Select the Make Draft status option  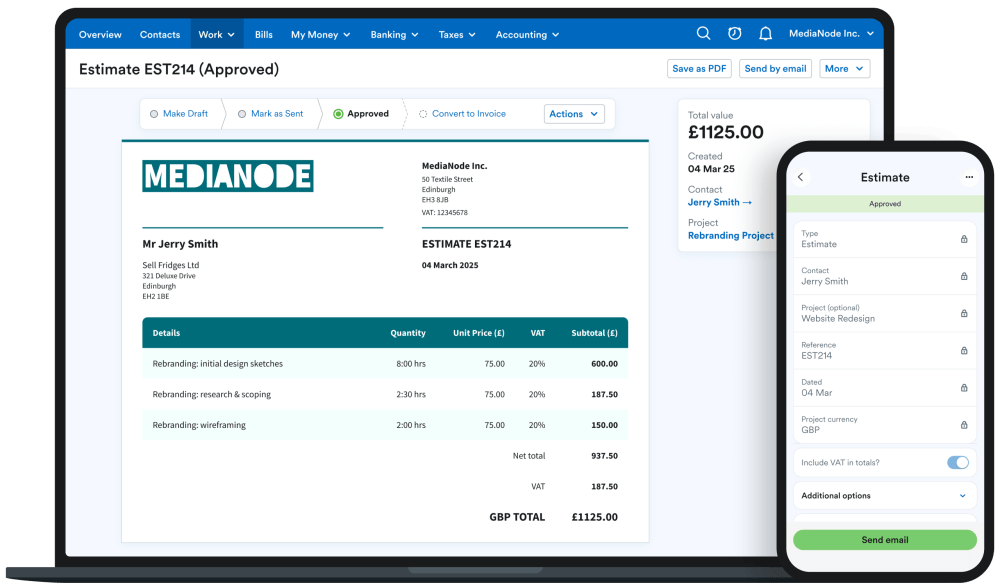coord(179,114)
